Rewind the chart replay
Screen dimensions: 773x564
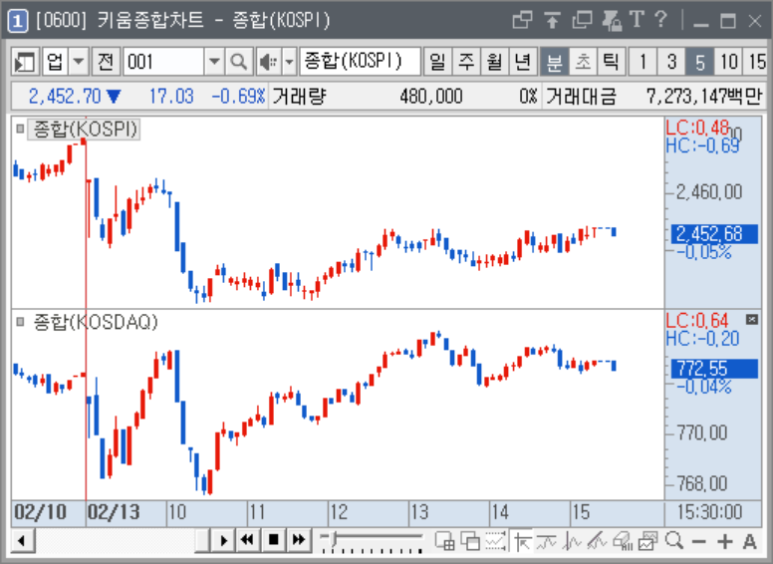point(247,540)
